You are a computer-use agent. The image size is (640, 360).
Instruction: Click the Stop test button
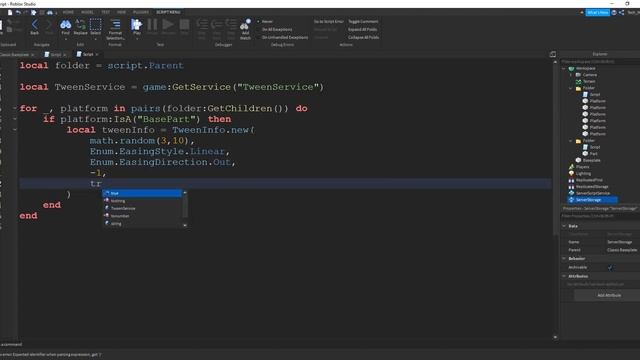point(184,25)
